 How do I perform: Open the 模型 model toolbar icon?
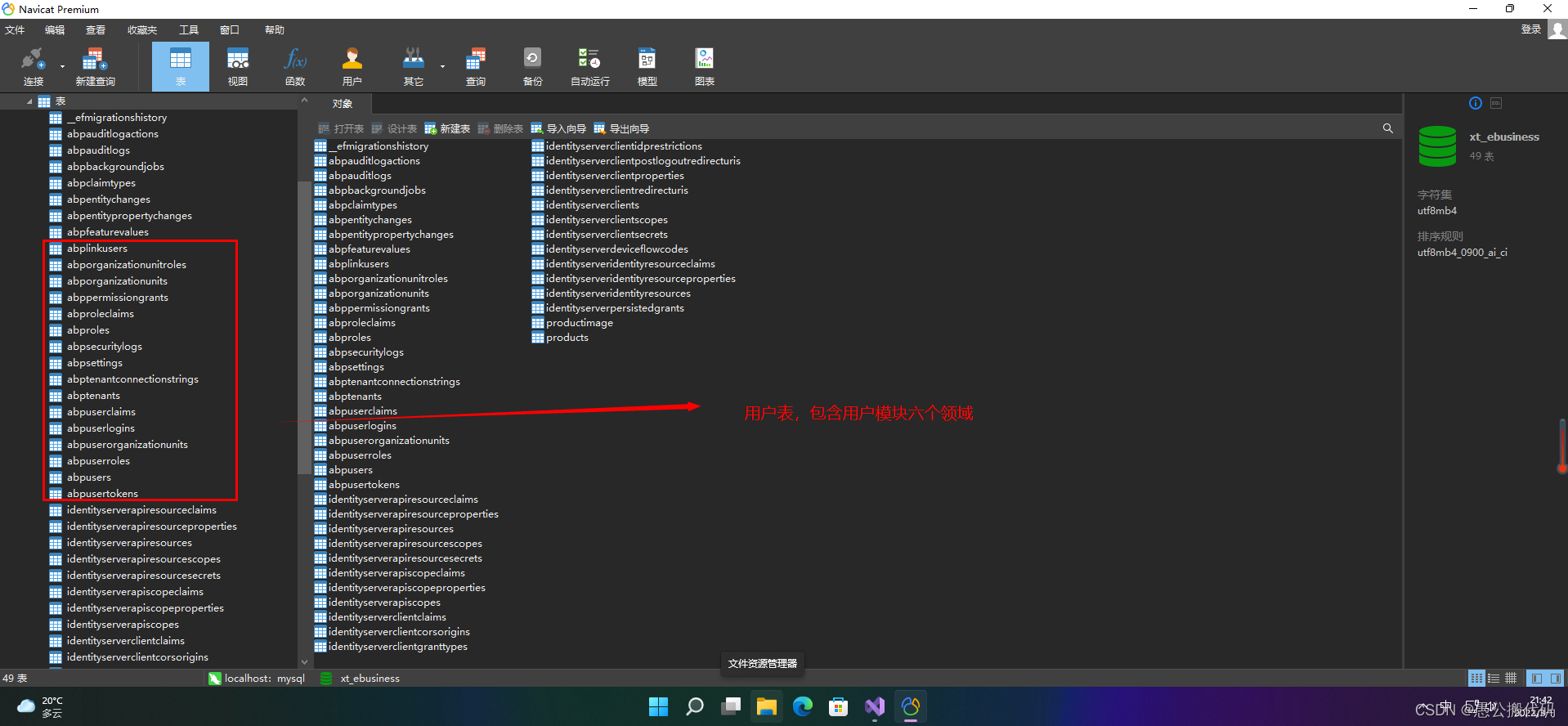pos(647,66)
